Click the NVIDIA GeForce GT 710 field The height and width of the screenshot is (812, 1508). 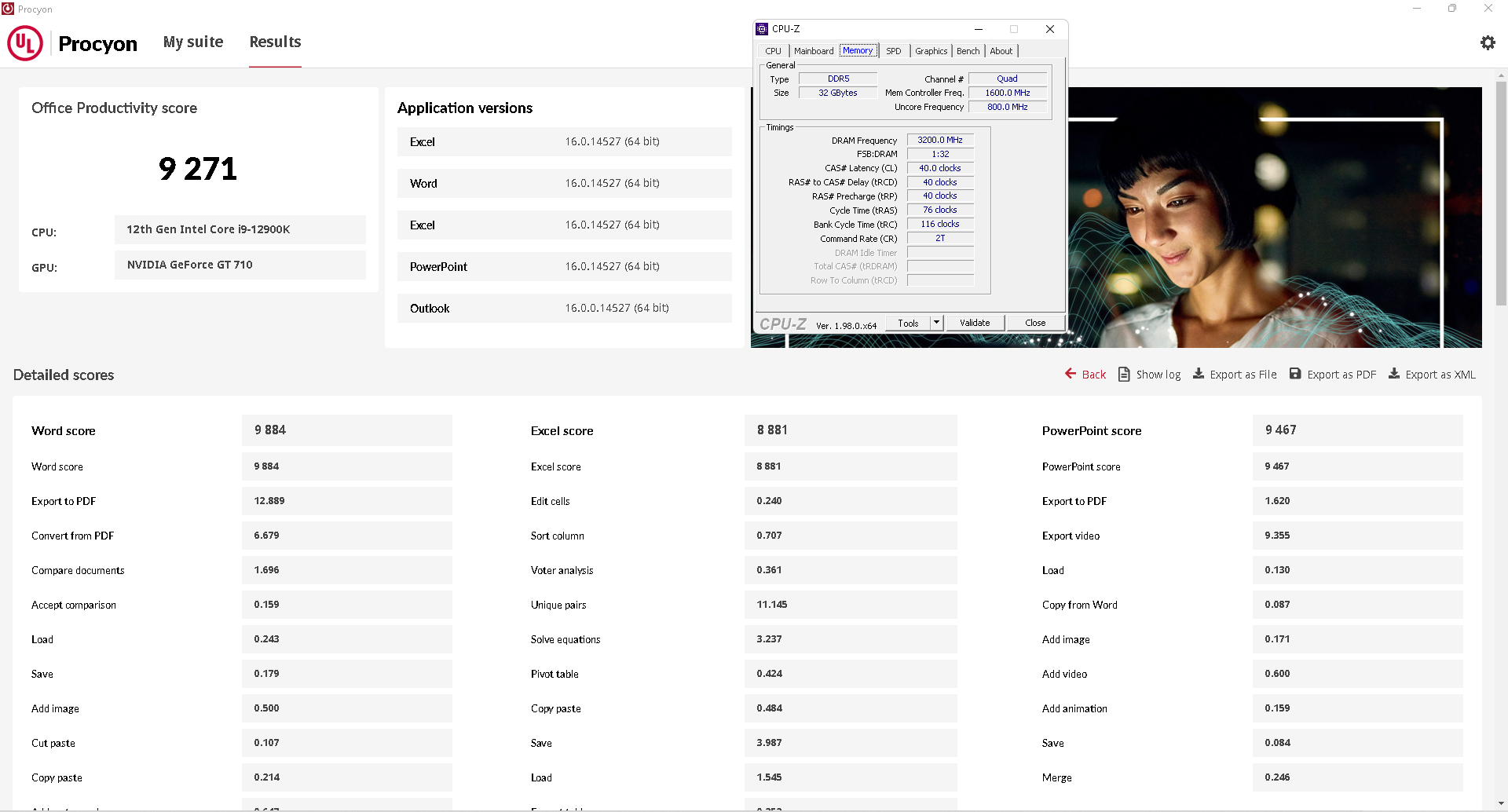click(240, 265)
